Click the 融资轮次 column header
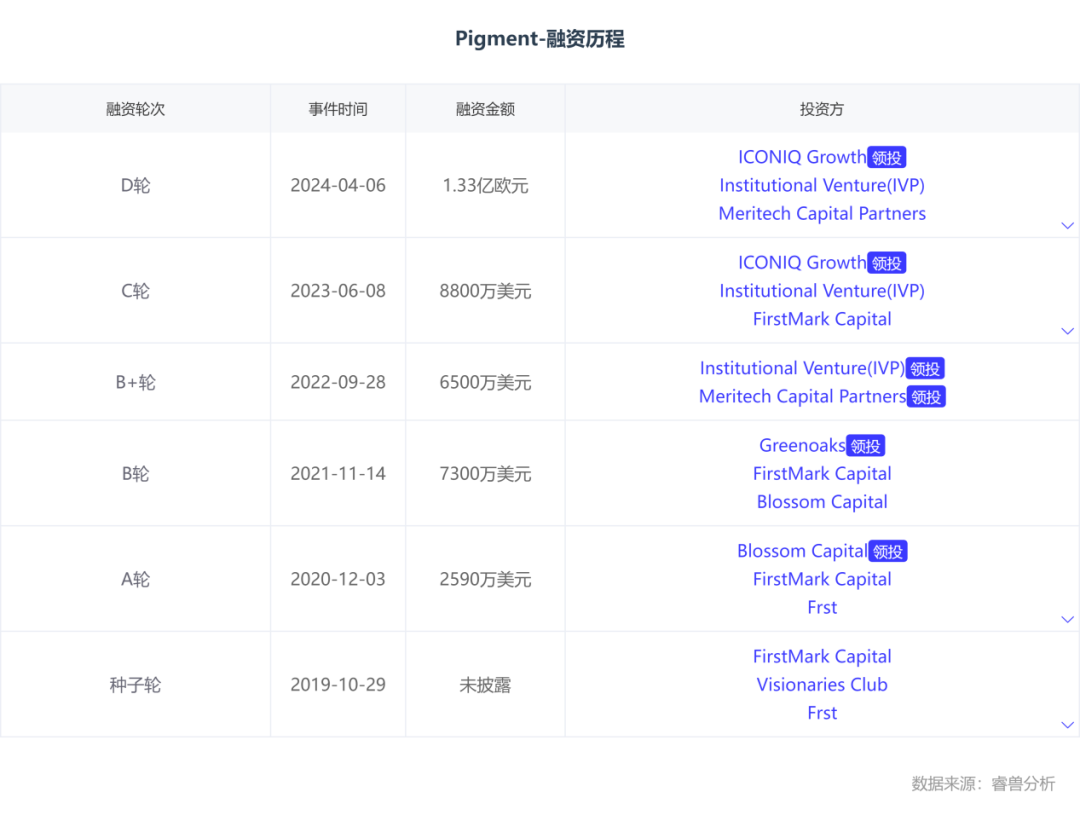The width and height of the screenshot is (1080, 827). (135, 109)
